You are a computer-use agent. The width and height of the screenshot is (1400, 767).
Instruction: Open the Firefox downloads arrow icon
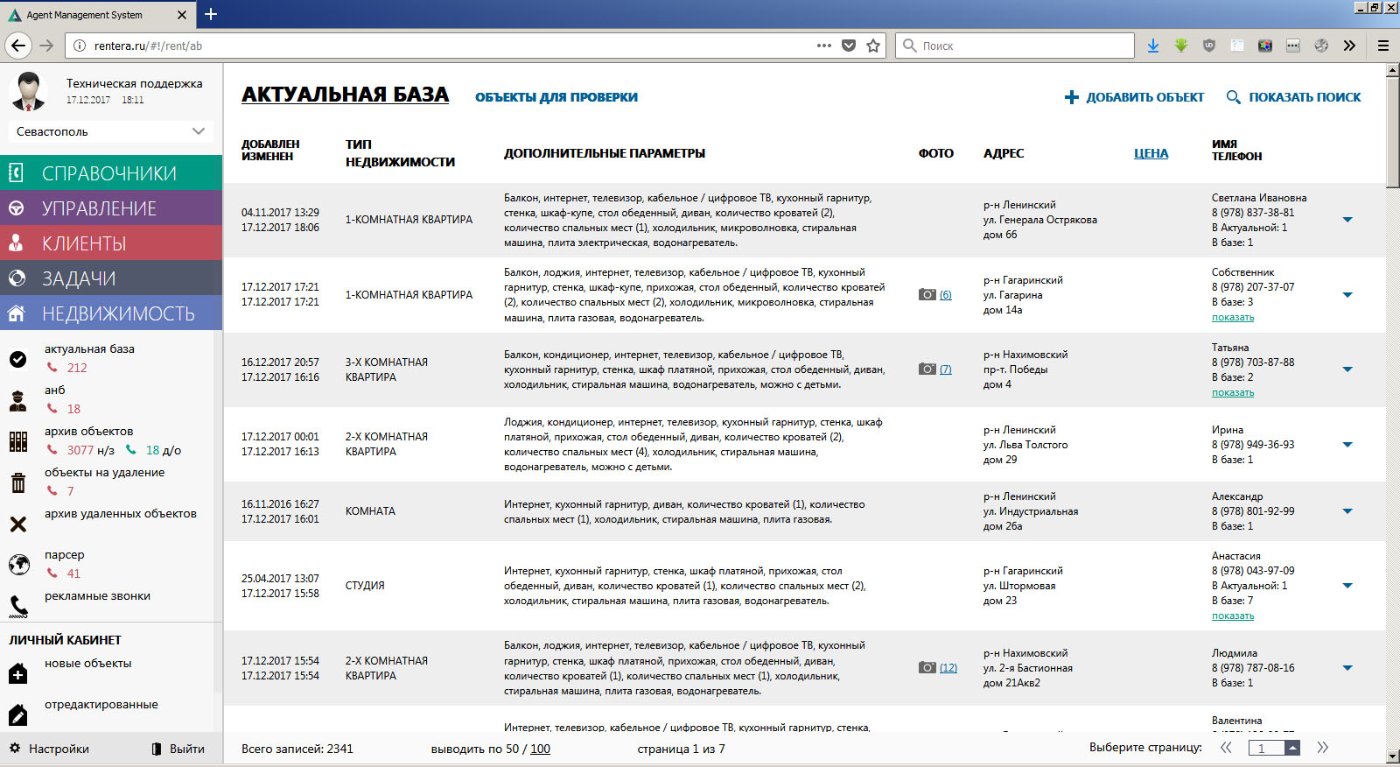[x=1153, y=46]
